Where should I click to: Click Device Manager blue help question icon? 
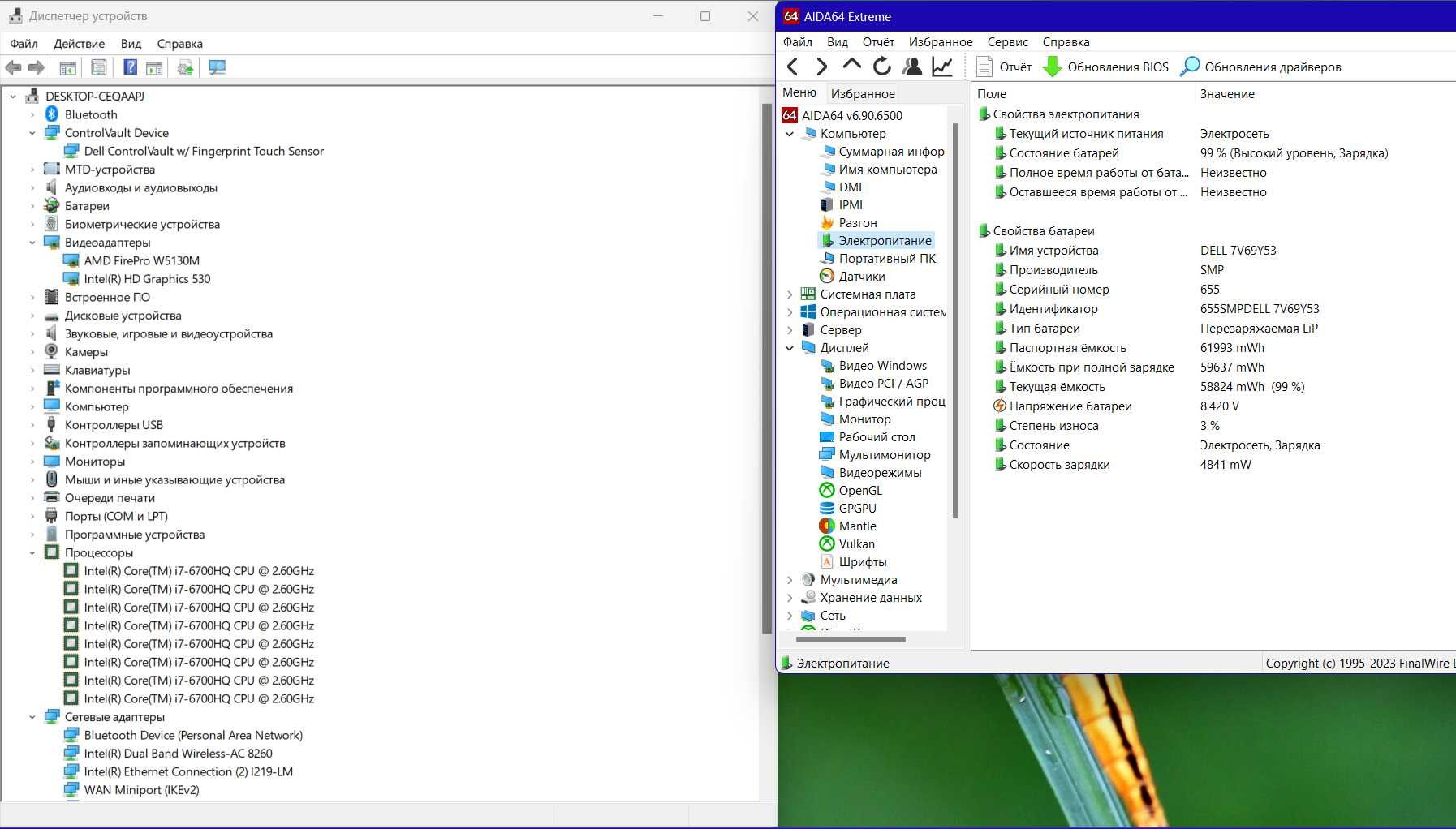tap(130, 68)
